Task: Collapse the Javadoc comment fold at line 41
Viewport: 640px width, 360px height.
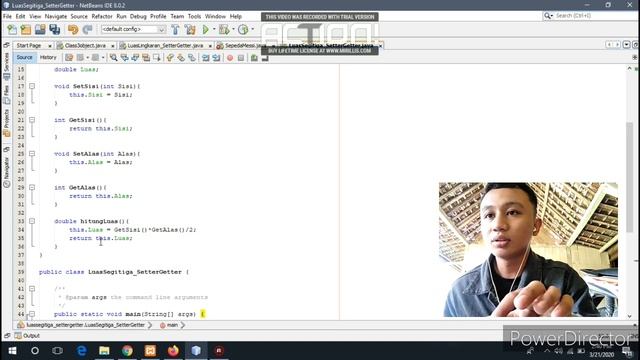Action: coord(32,289)
